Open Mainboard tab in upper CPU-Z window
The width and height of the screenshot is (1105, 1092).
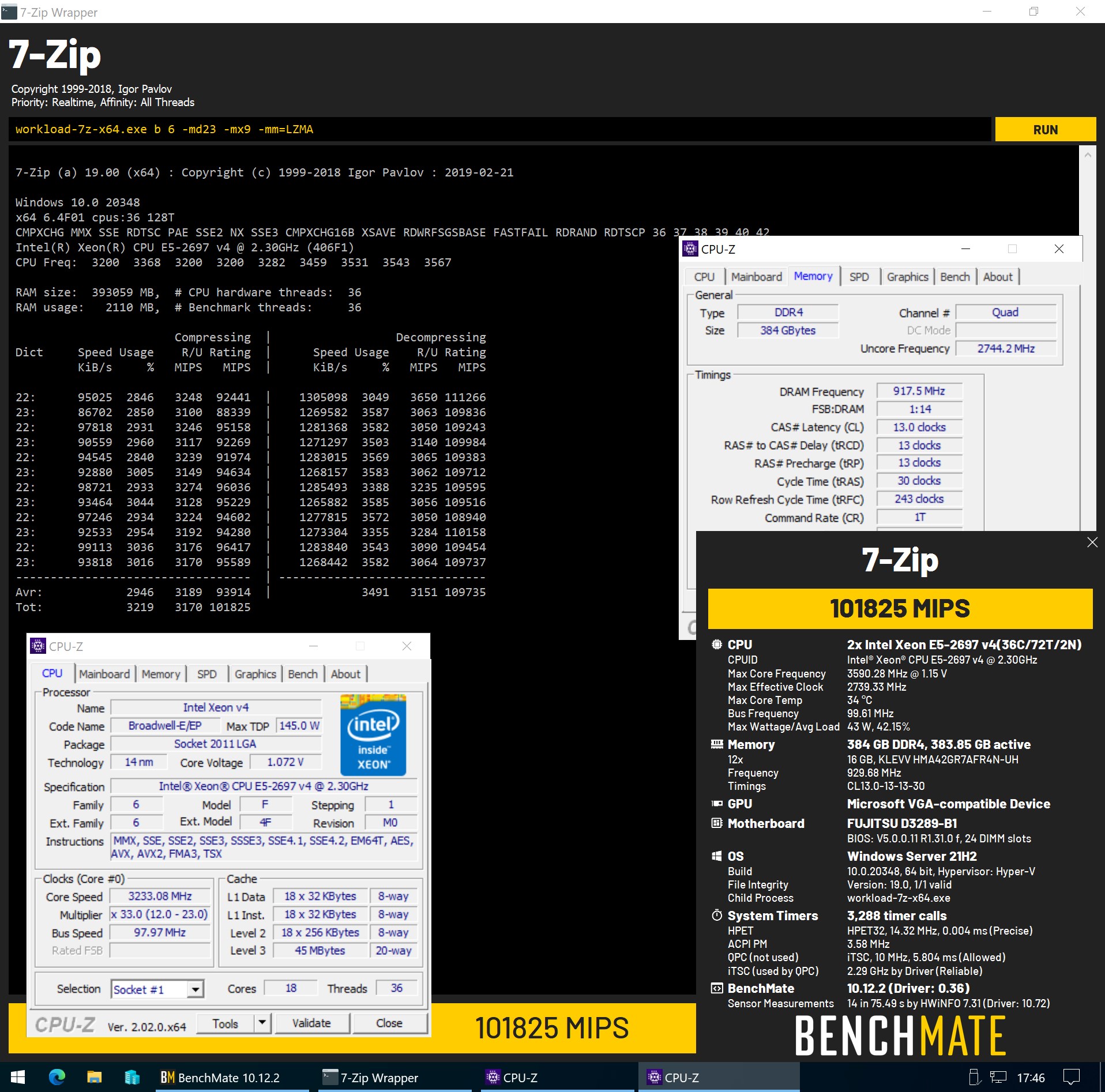tap(756, 277)
